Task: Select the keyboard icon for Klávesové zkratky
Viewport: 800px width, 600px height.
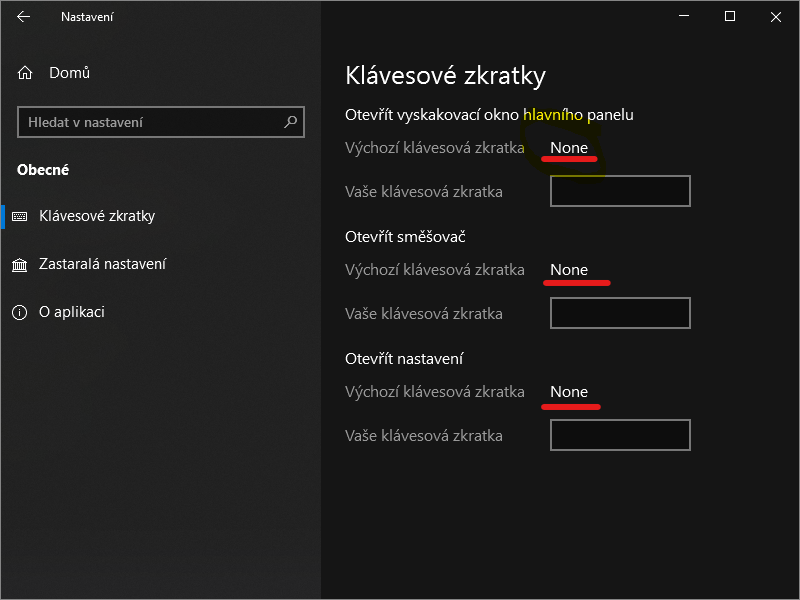Action: tap(18, 216)
